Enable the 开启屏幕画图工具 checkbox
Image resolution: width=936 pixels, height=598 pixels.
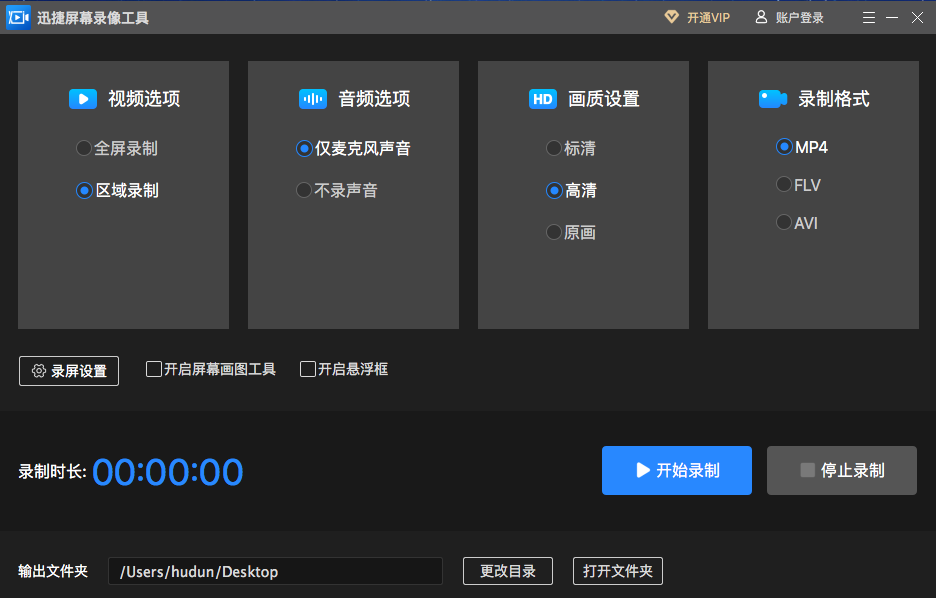155,369
